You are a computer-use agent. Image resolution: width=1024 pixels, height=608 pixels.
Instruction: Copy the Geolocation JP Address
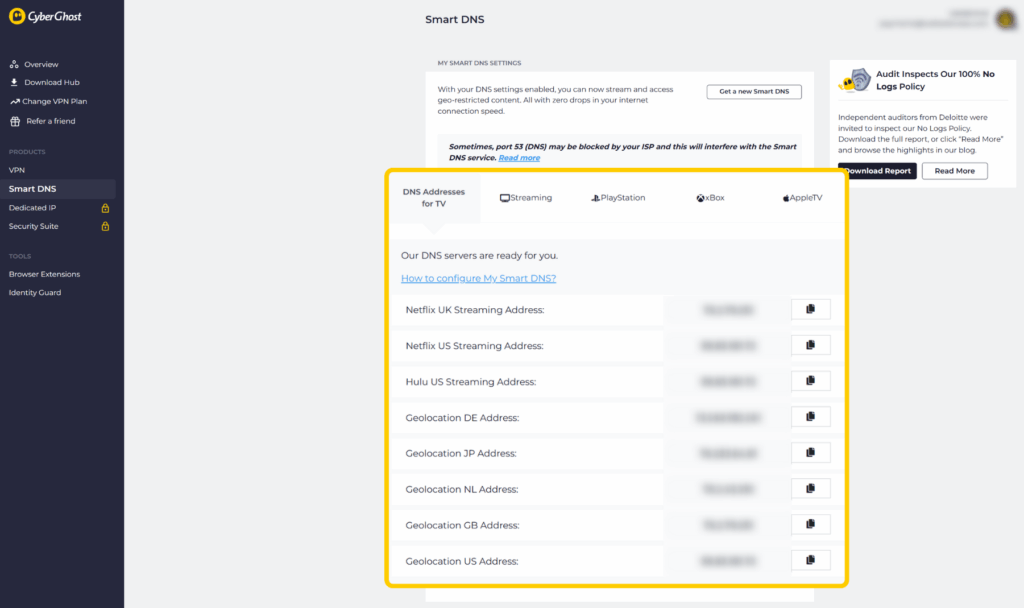pos(810,453)
